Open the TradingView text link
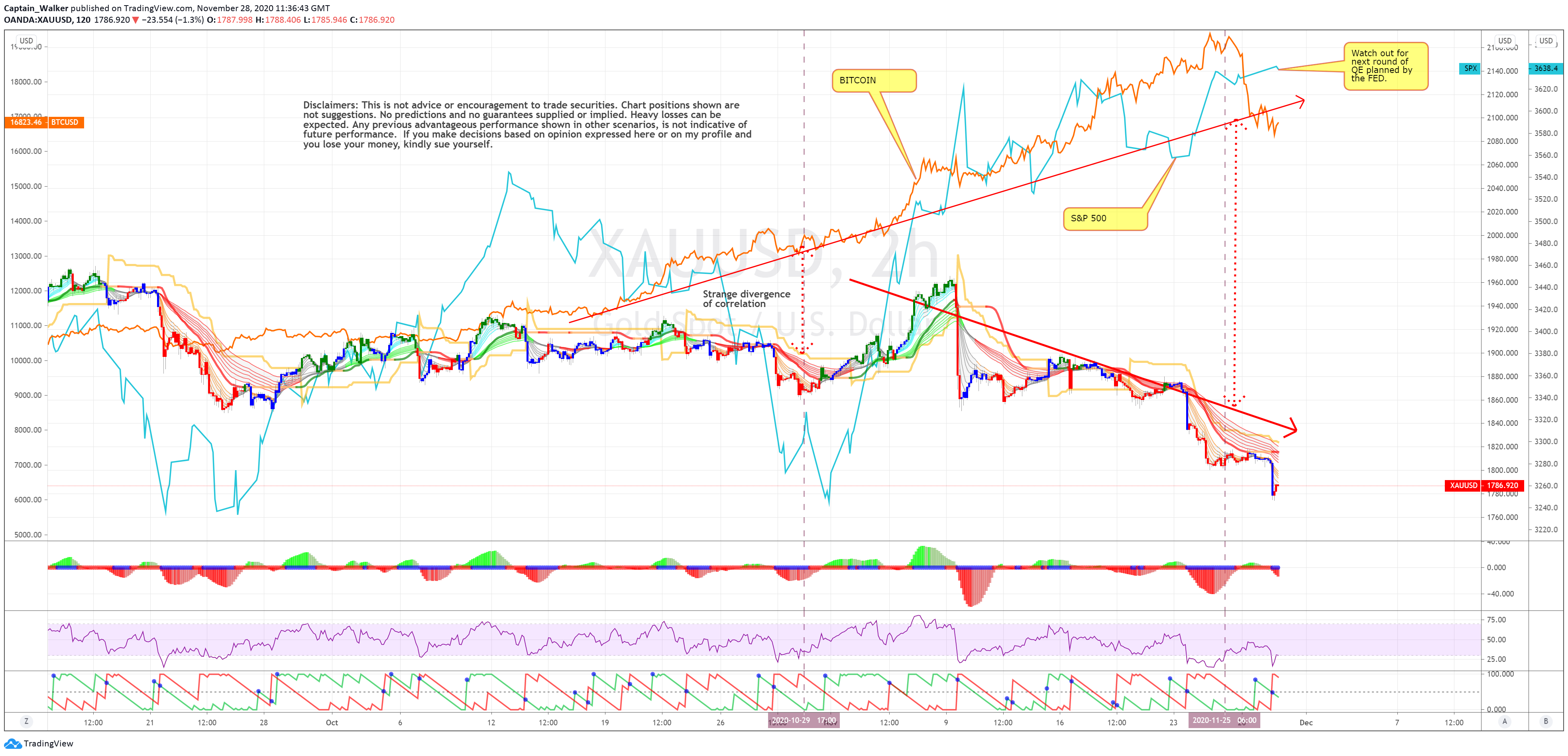This screenshot has height=756, width=1568. point(48,743)
